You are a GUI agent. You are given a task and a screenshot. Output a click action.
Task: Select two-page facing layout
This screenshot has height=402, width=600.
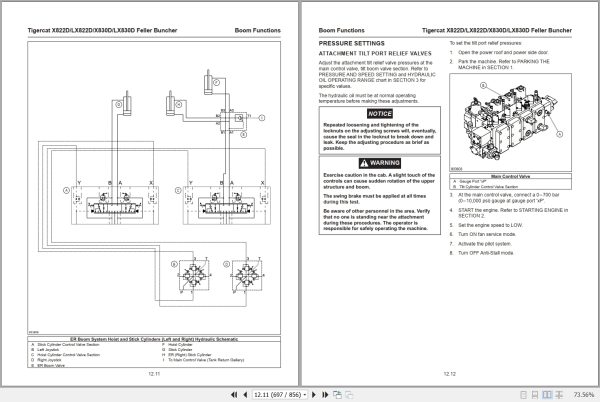(x=547, y=395)
